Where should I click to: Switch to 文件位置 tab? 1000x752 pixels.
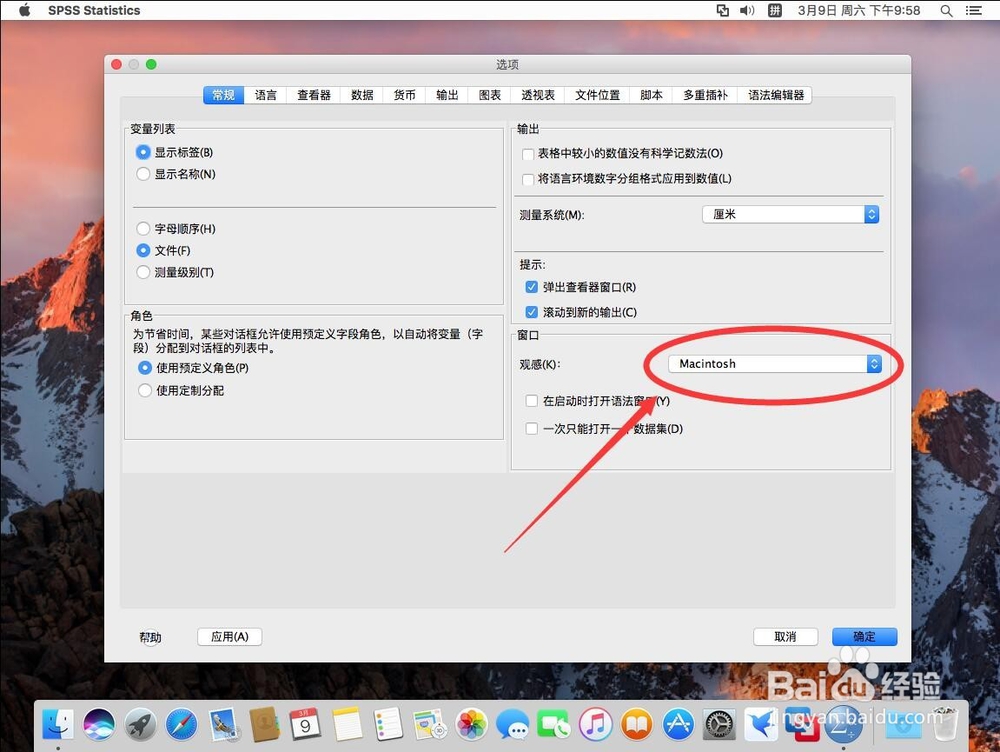click(597, 95)
